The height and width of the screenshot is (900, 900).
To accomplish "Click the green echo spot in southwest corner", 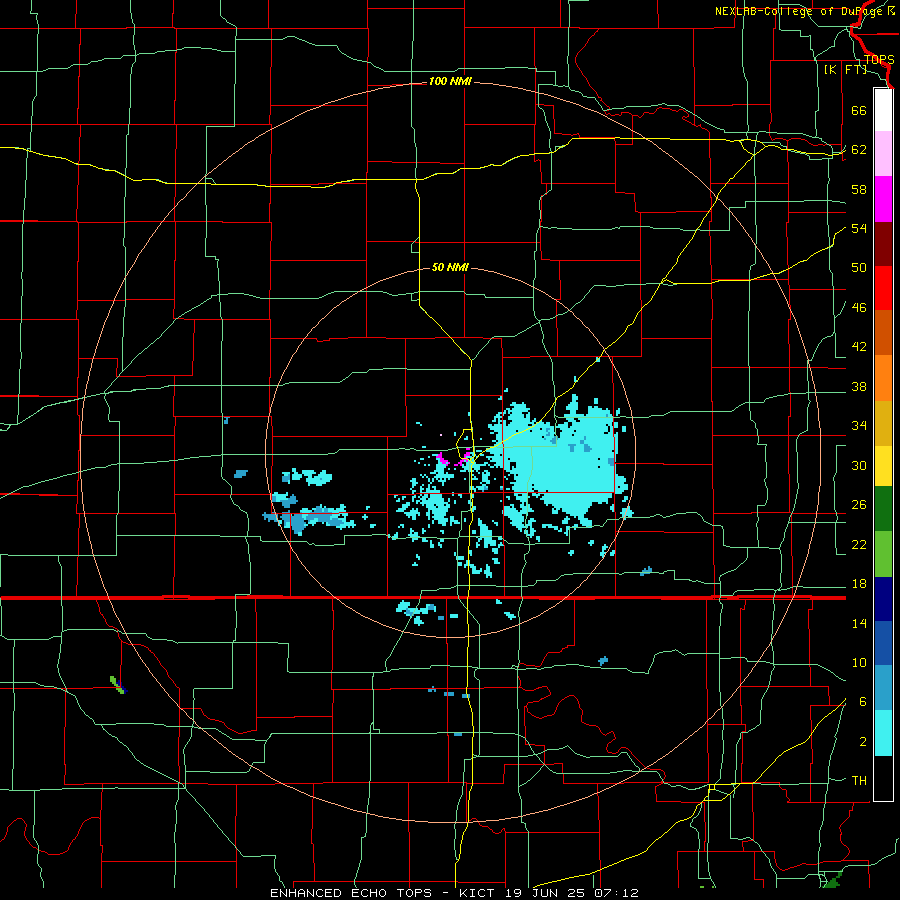I will (x=118, y=685).
